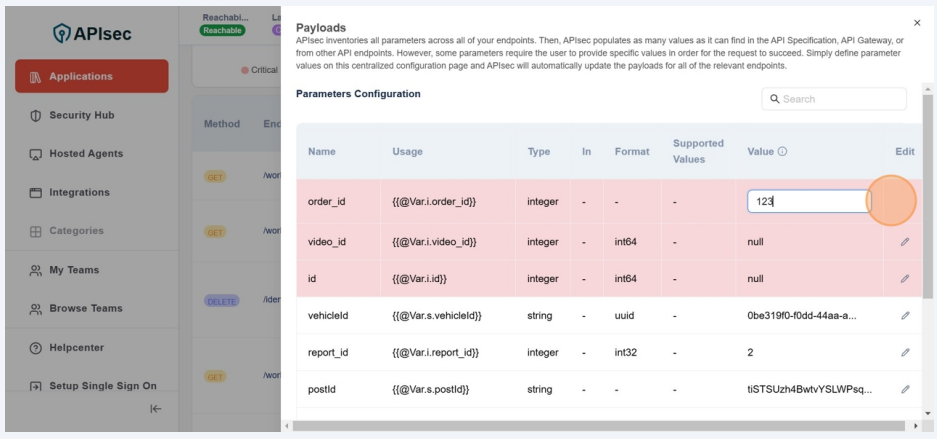
Task: Click the Edit column header
Action: (x=905, y=152)
